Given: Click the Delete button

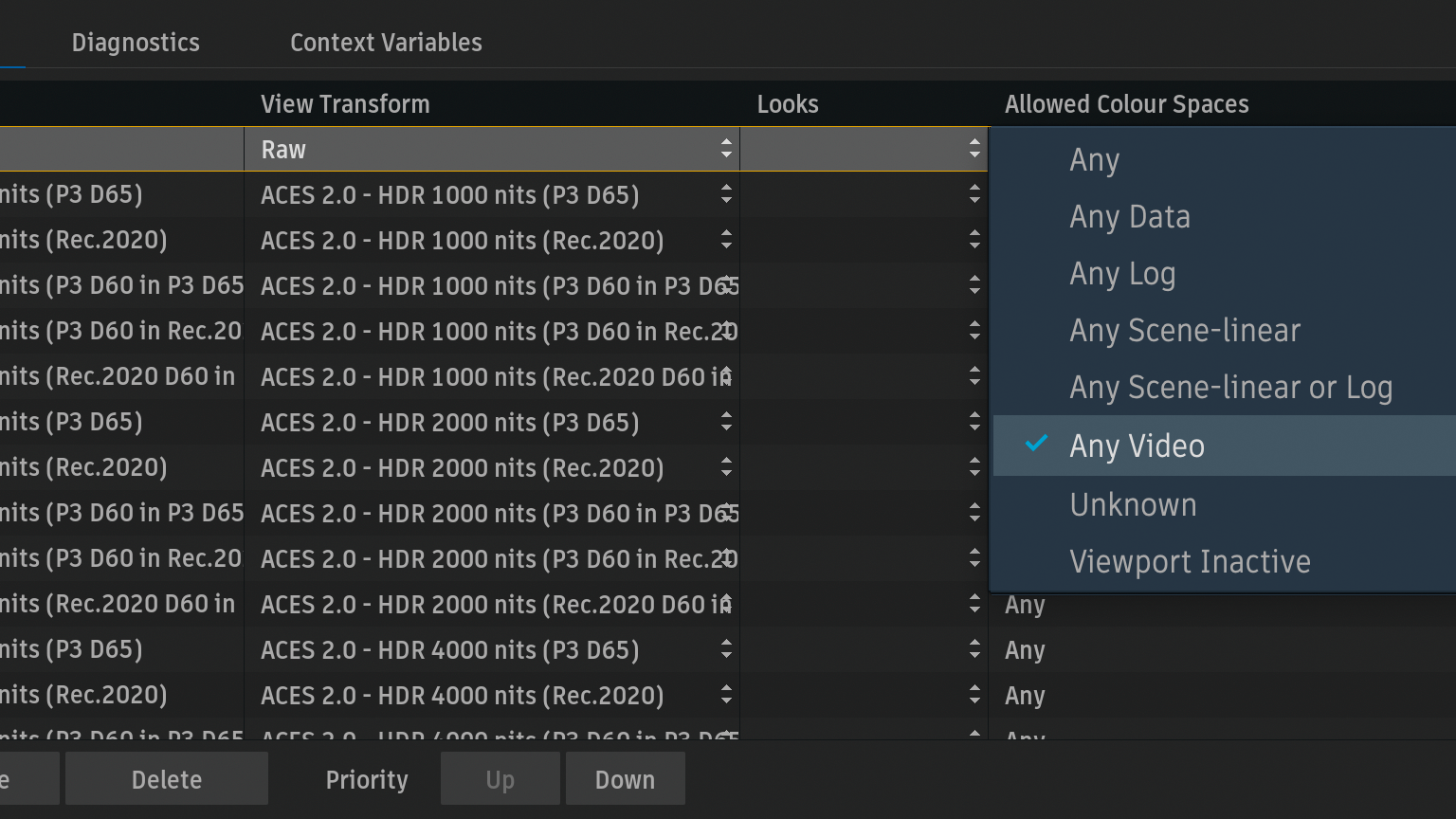Looking at the screenshot, I should pyautogui.click(x=167, y=779).
